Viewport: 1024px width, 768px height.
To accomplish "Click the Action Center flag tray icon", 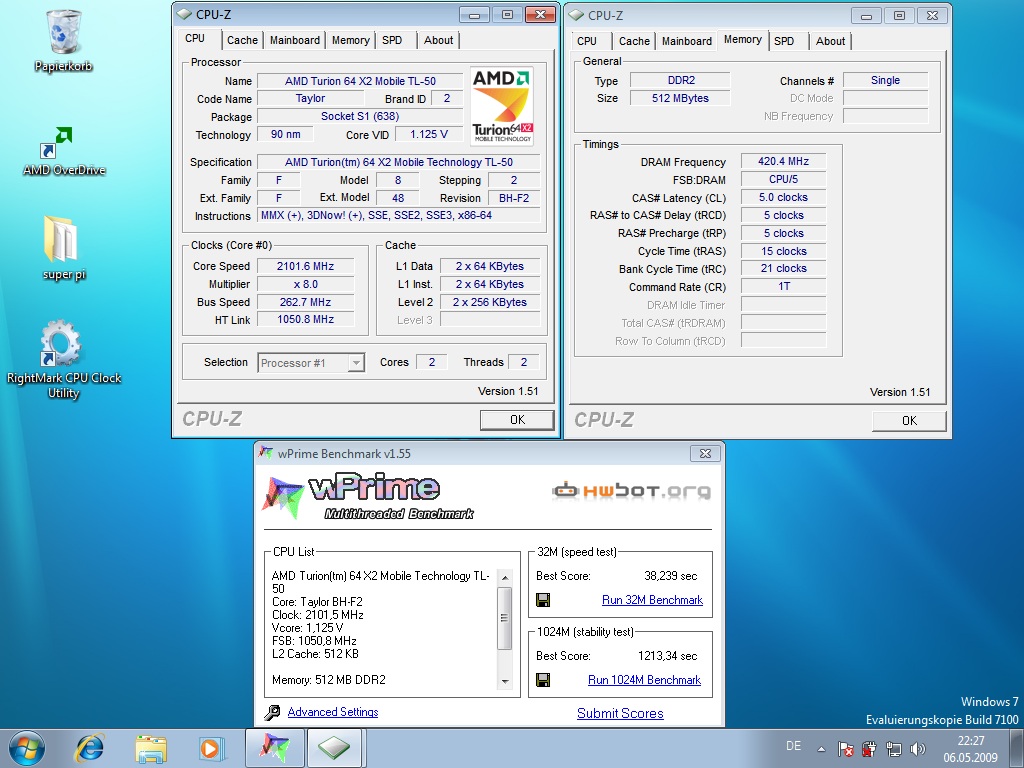I will pyautogui.click(x=845, y=748).
